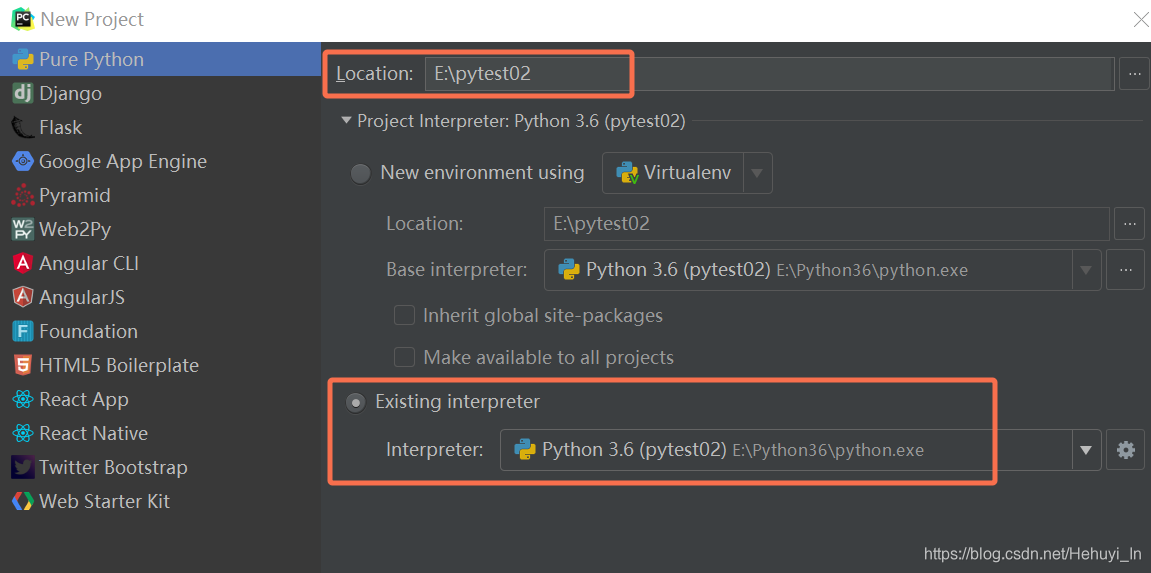The width and height of the screenshot is (1151, 573).
Task: Choose the Twitter Bootstrap icon
Action: coord(22,467)
